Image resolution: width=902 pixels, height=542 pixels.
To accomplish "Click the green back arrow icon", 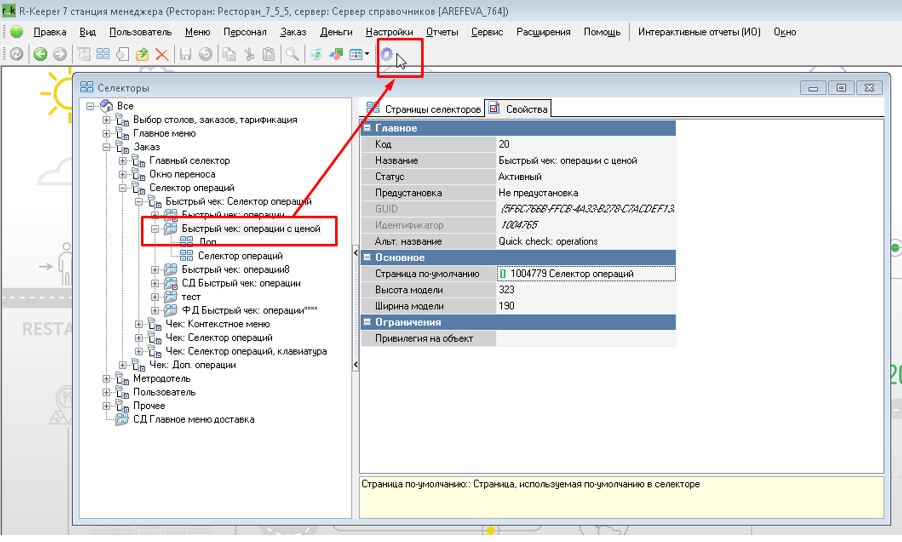I will click(x=41, y=54).
